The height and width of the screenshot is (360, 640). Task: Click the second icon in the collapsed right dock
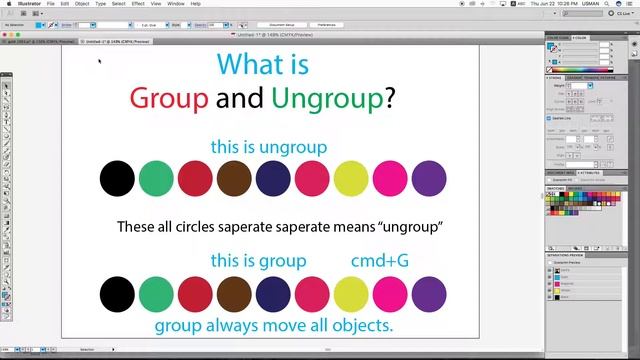(x=634, y=53)
